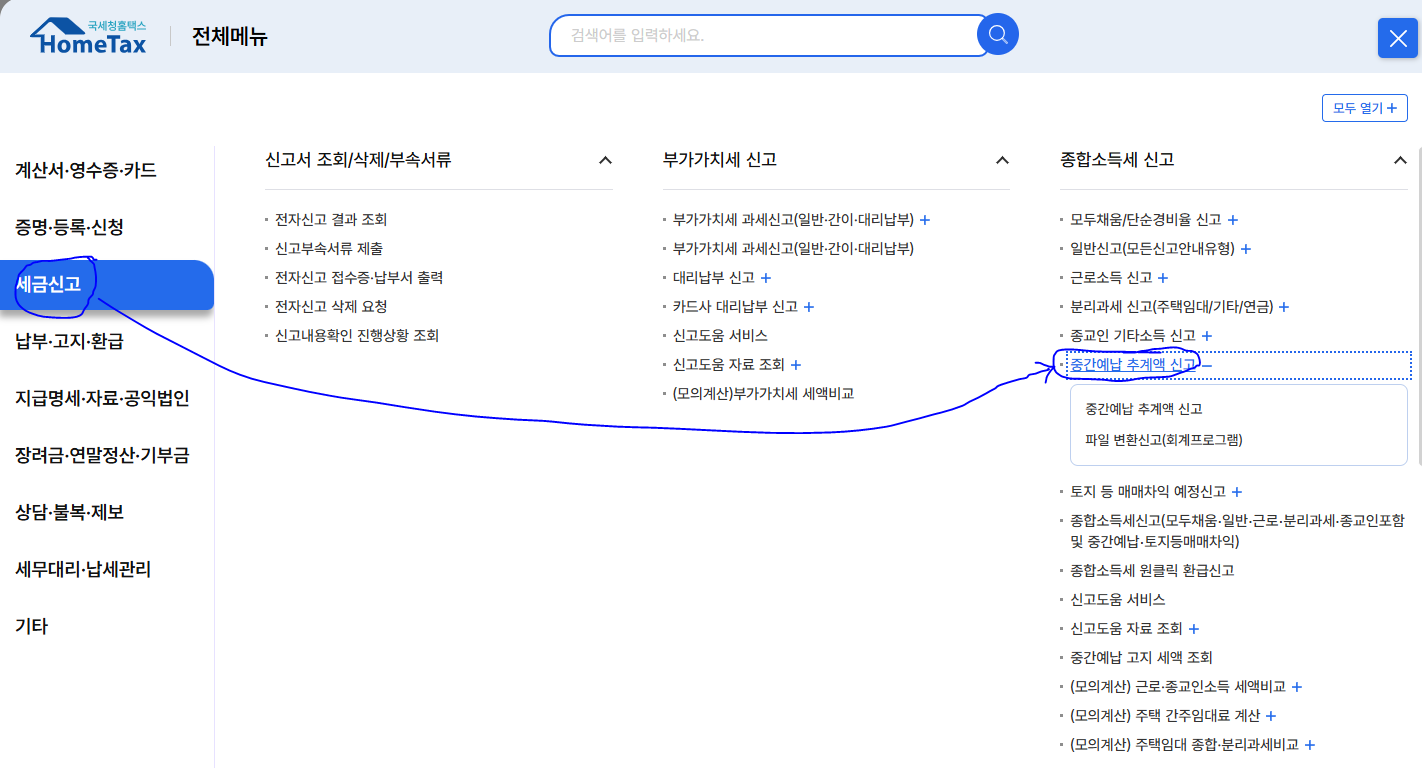The image size is (1422, 768).
Task: Close the full menu overlay
Action: [1397, 38]
